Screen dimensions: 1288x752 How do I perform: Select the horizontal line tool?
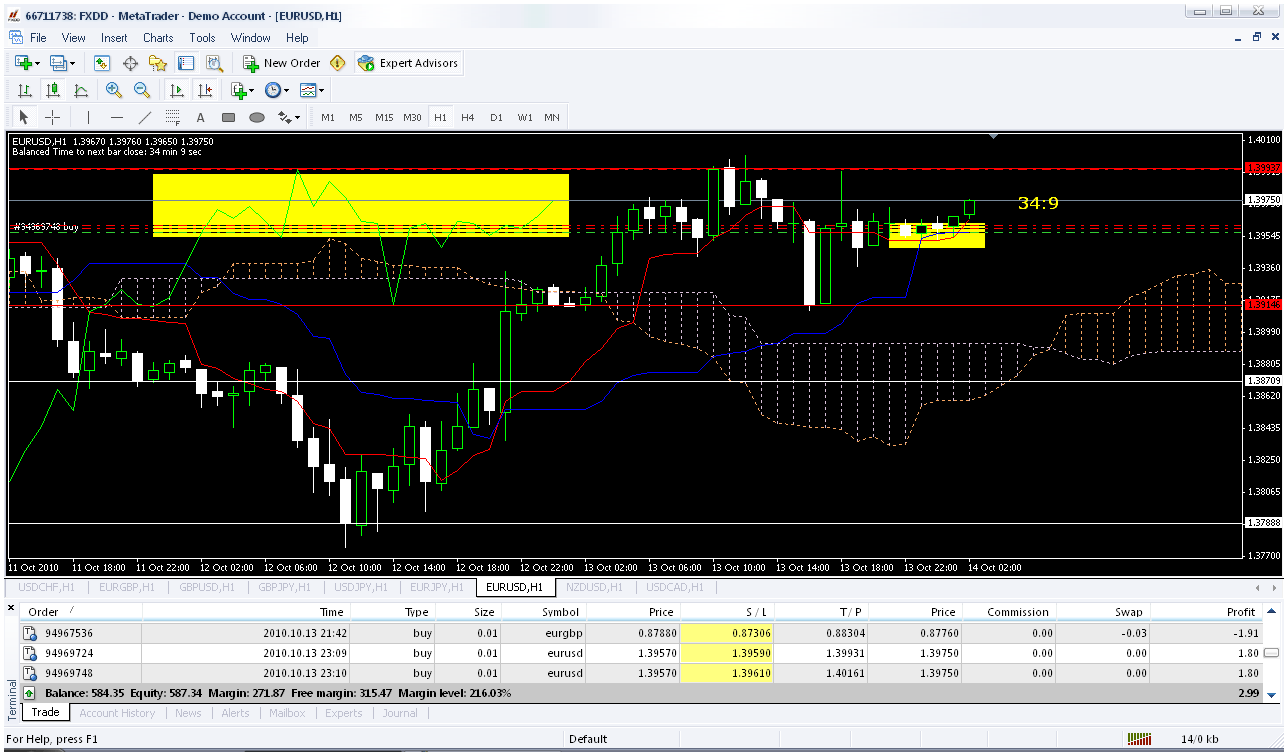[116, 117]
